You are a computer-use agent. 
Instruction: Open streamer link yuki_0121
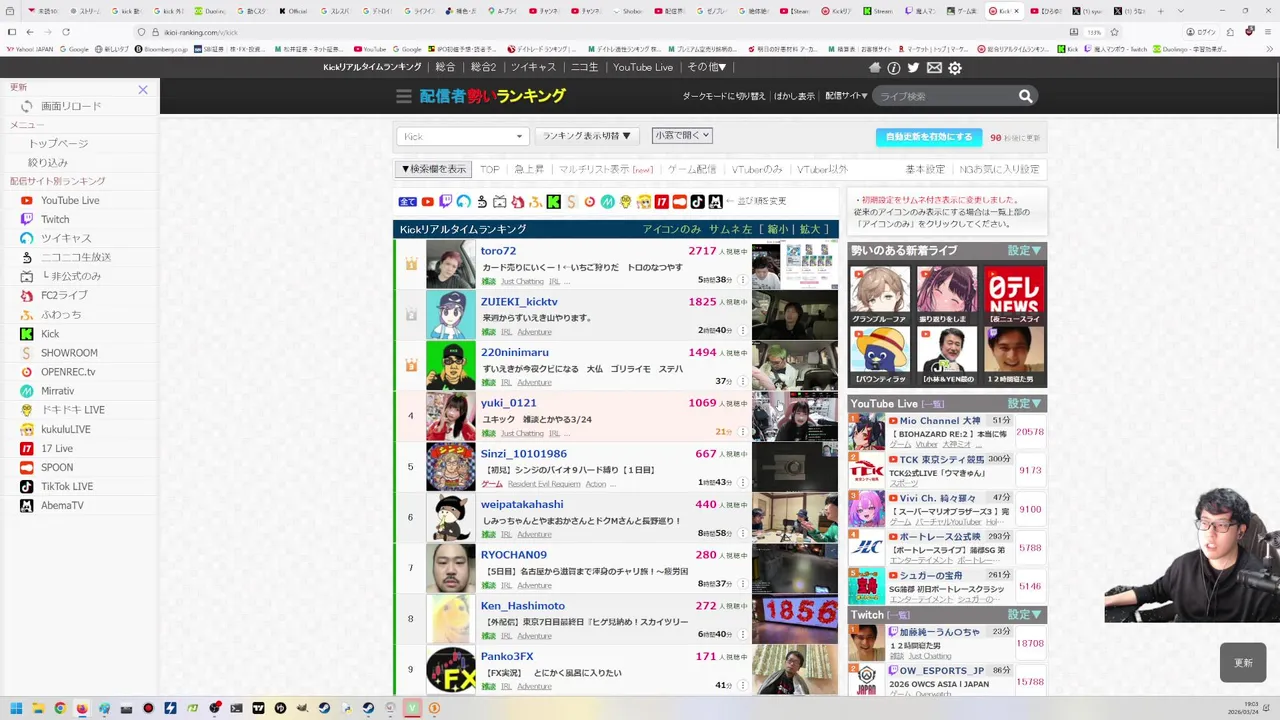tap(508, 402)
